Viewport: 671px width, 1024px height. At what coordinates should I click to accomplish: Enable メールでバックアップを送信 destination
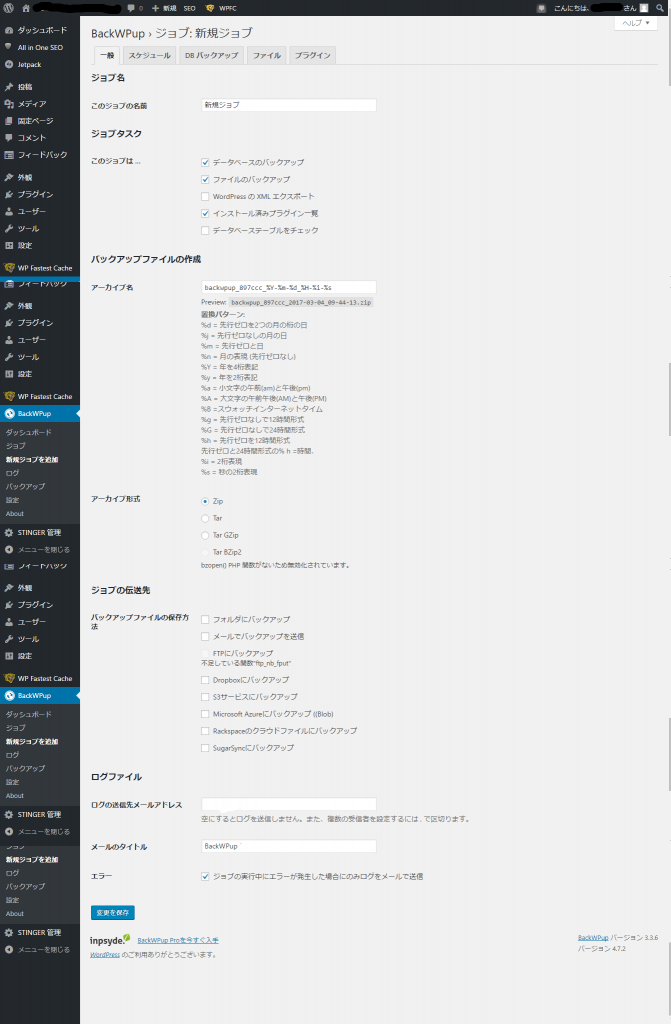pos(205,636)
